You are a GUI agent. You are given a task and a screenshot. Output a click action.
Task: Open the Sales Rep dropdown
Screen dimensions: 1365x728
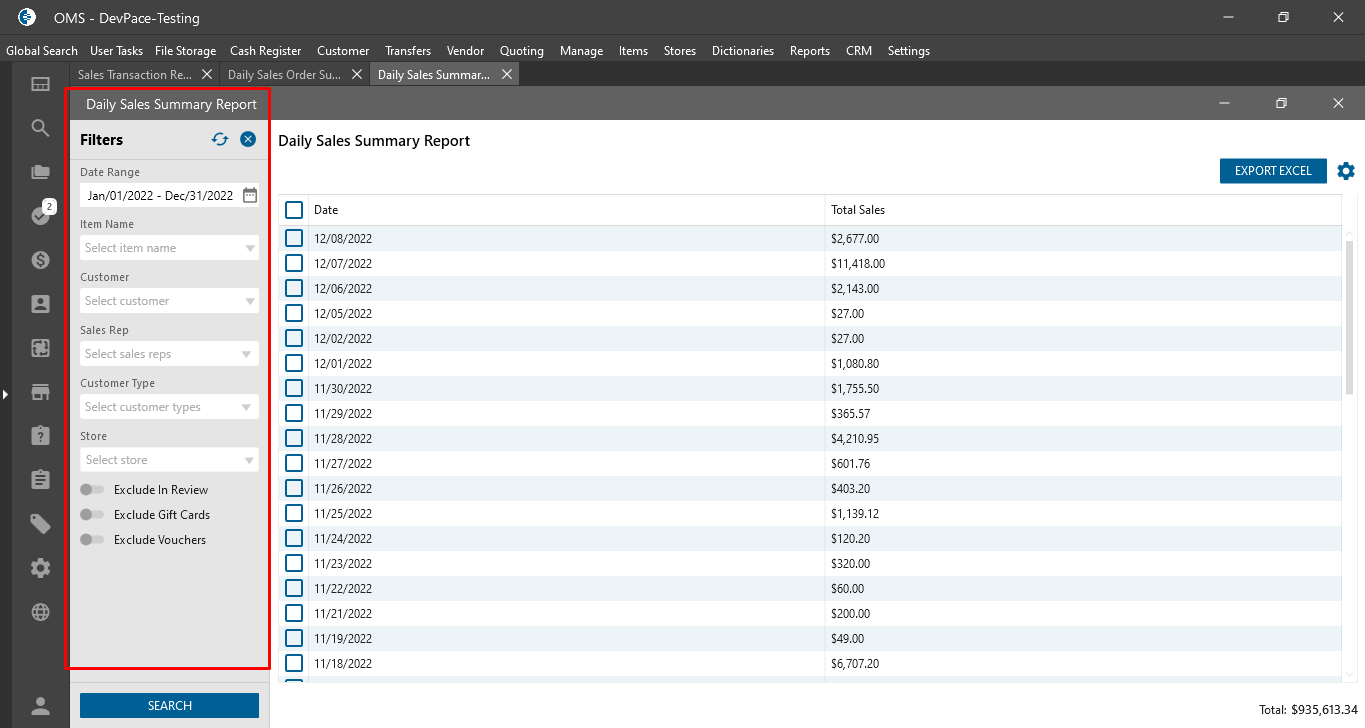[168, 354]
